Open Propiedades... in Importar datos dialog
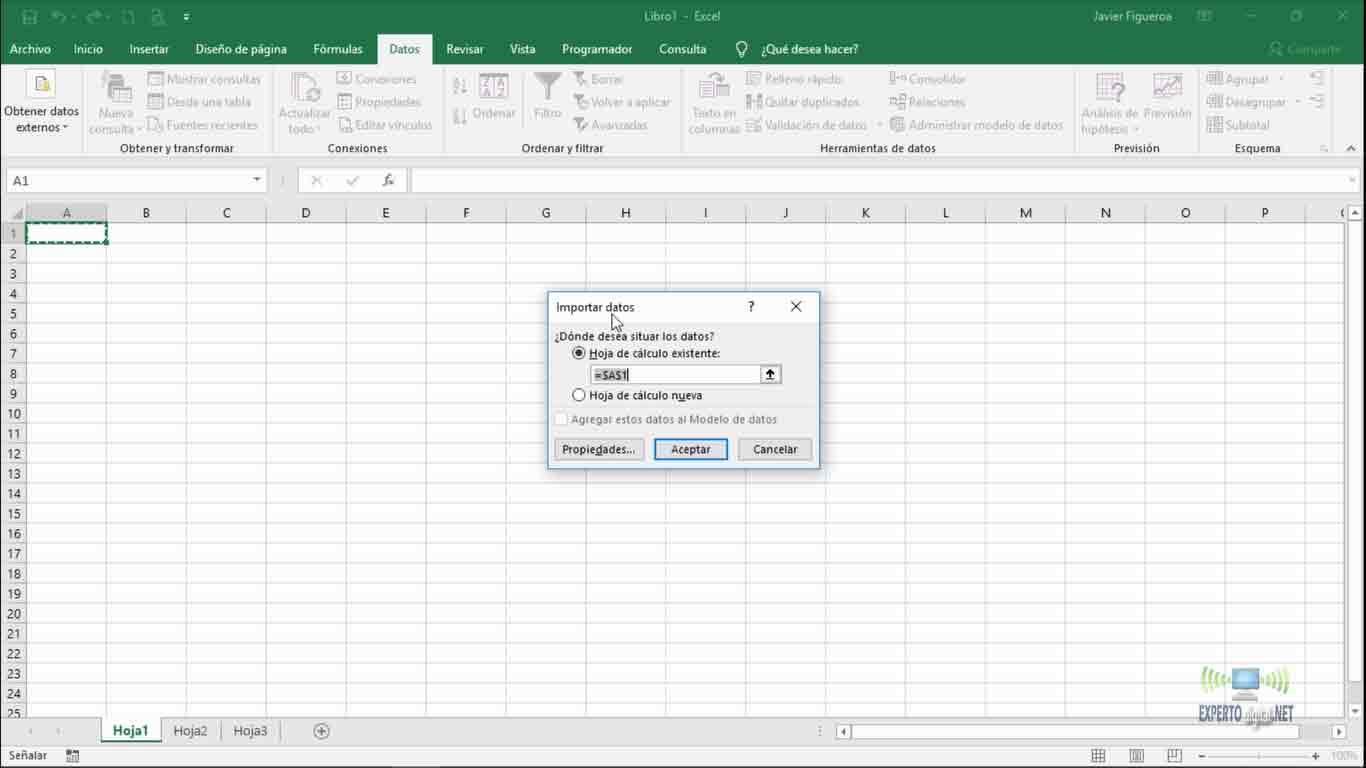This screenshot has width=1366, height=768. (598, 450)
